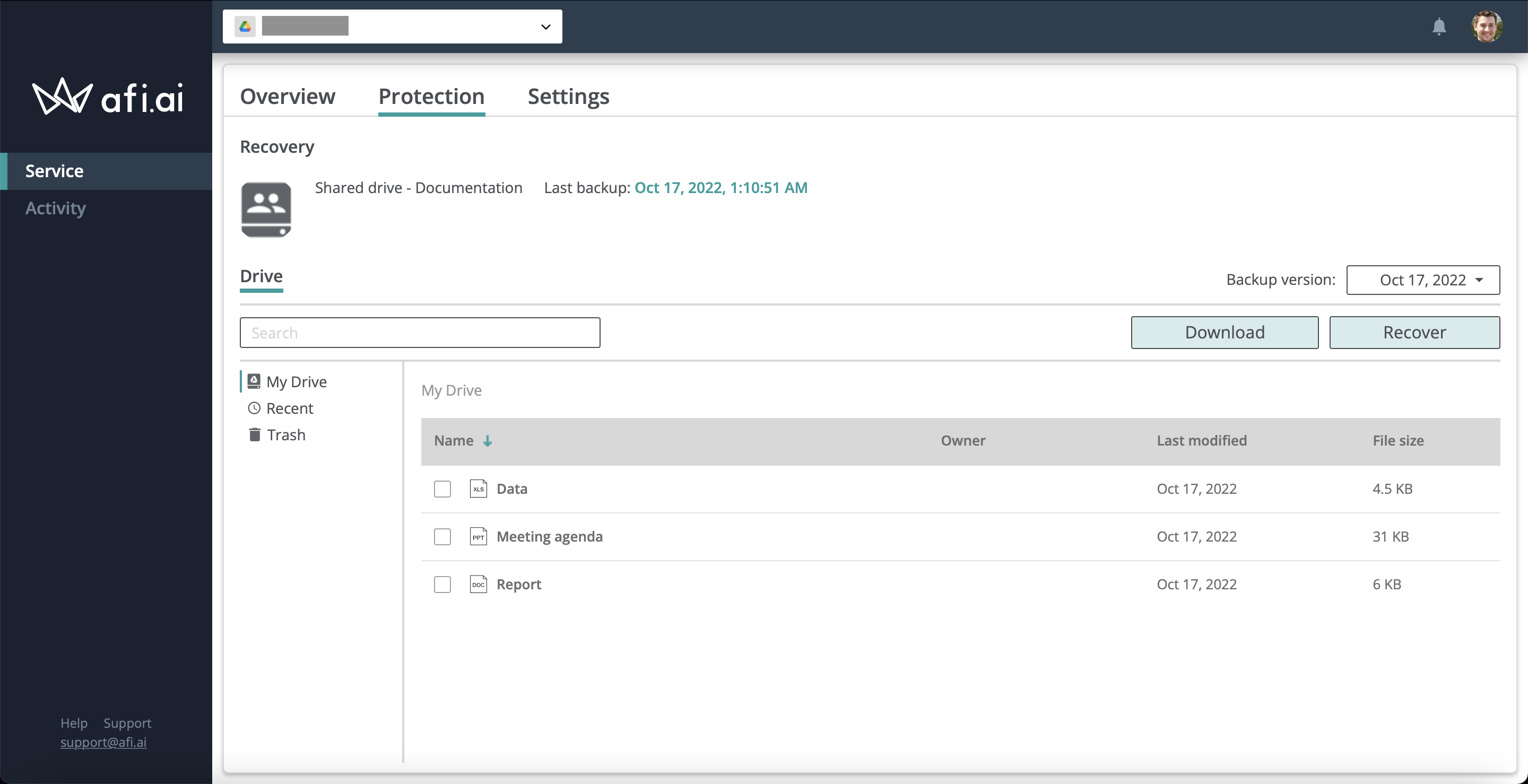Click the afi.ai logo
1528x784 pixels.
click(107, 97)
